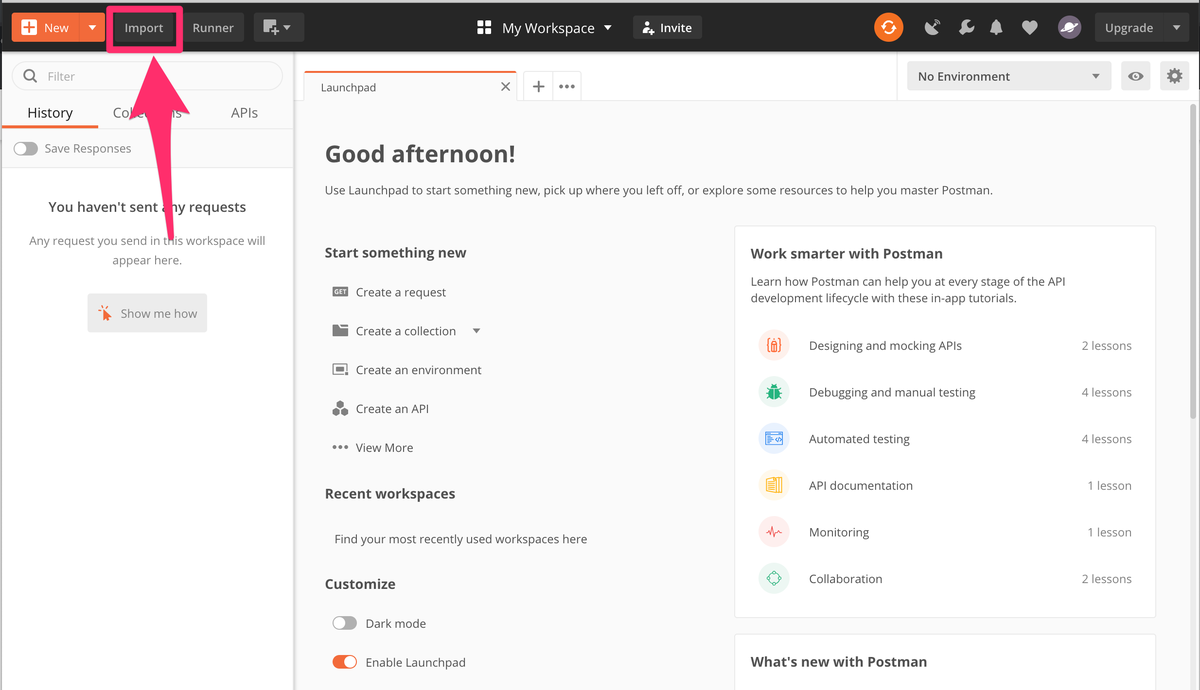Toggle Save Responses switch
1200x690 pixels.
(25, 148)
